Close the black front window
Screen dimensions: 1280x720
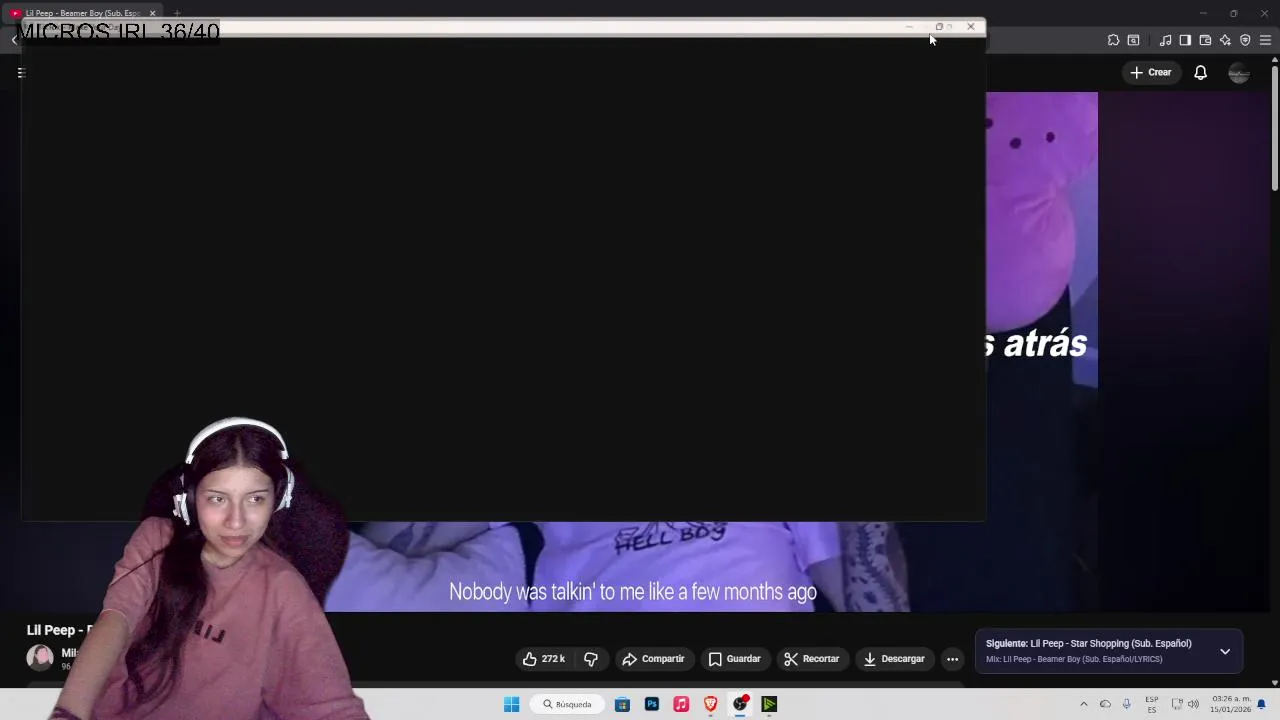[x=970, y=27]
